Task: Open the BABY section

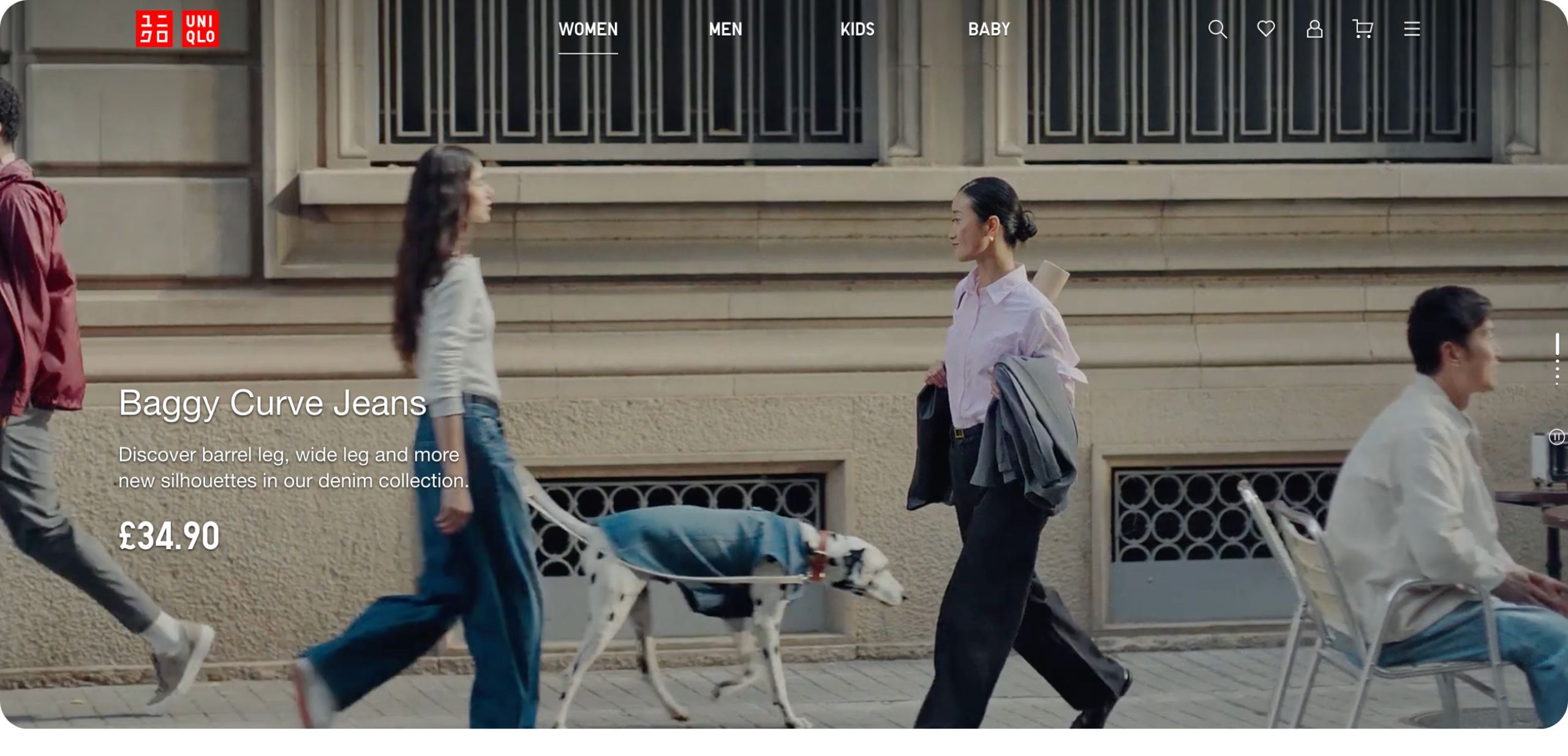Action: (x=989, y=29)
